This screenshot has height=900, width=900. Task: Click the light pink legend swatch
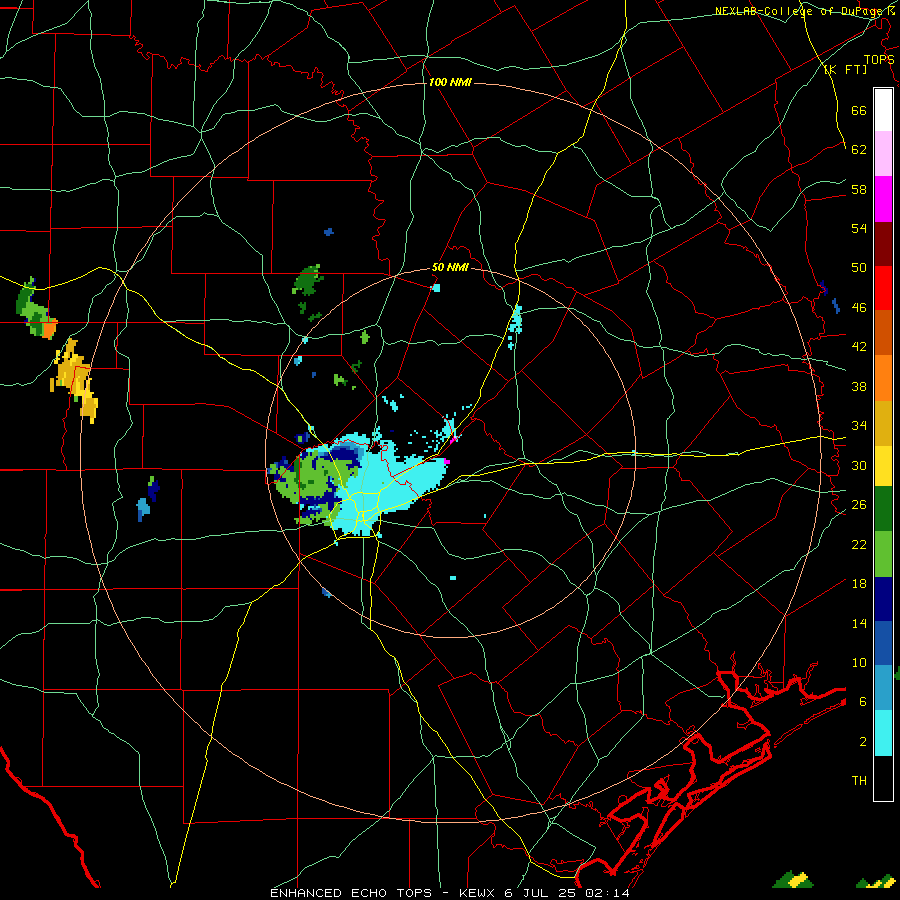pyautogui.click(x=883, y=154)
